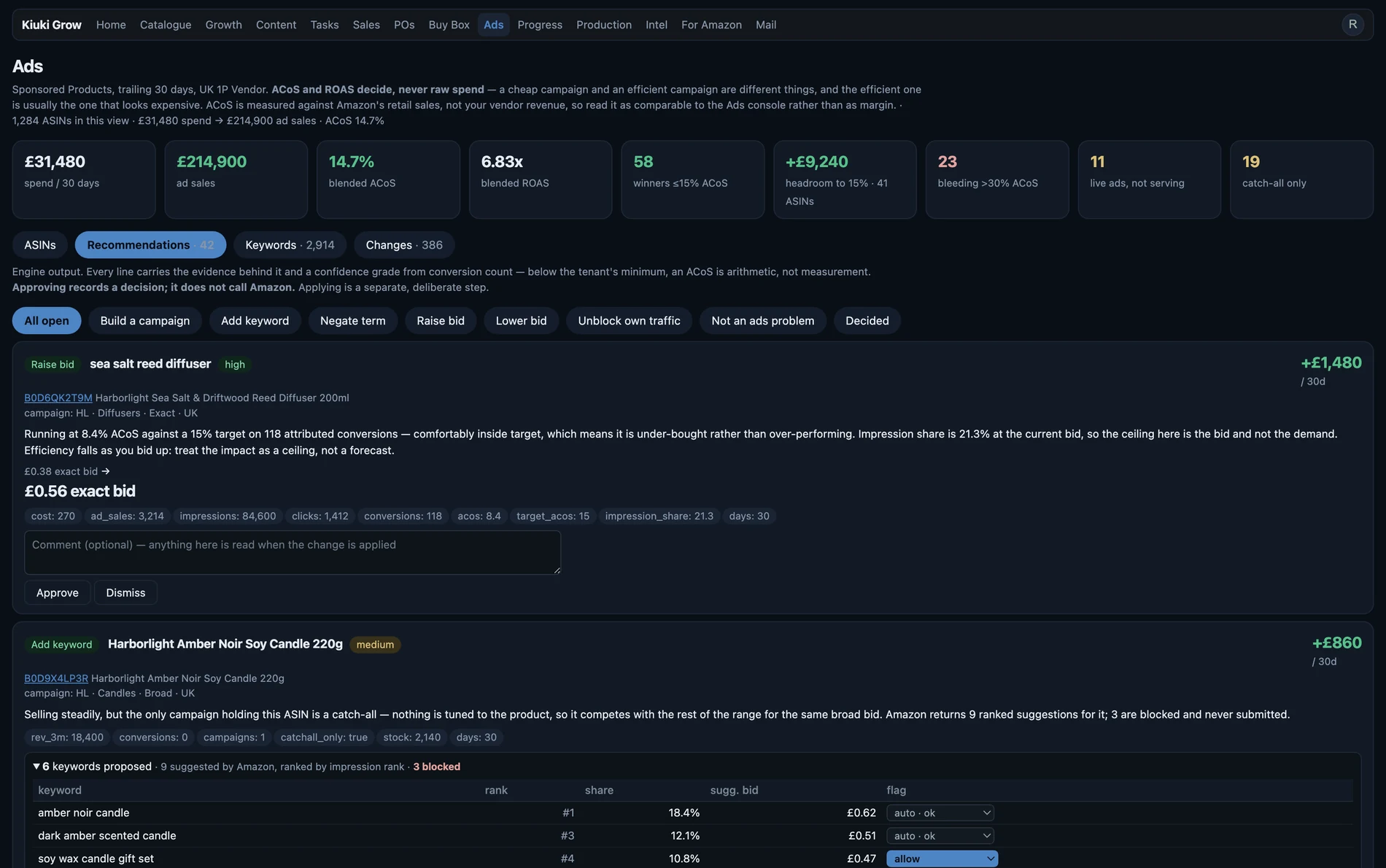Open ASIN link B0D6QK2T9M
The width and height of the screenshot is (1386, 868).
tap(58, 398)
